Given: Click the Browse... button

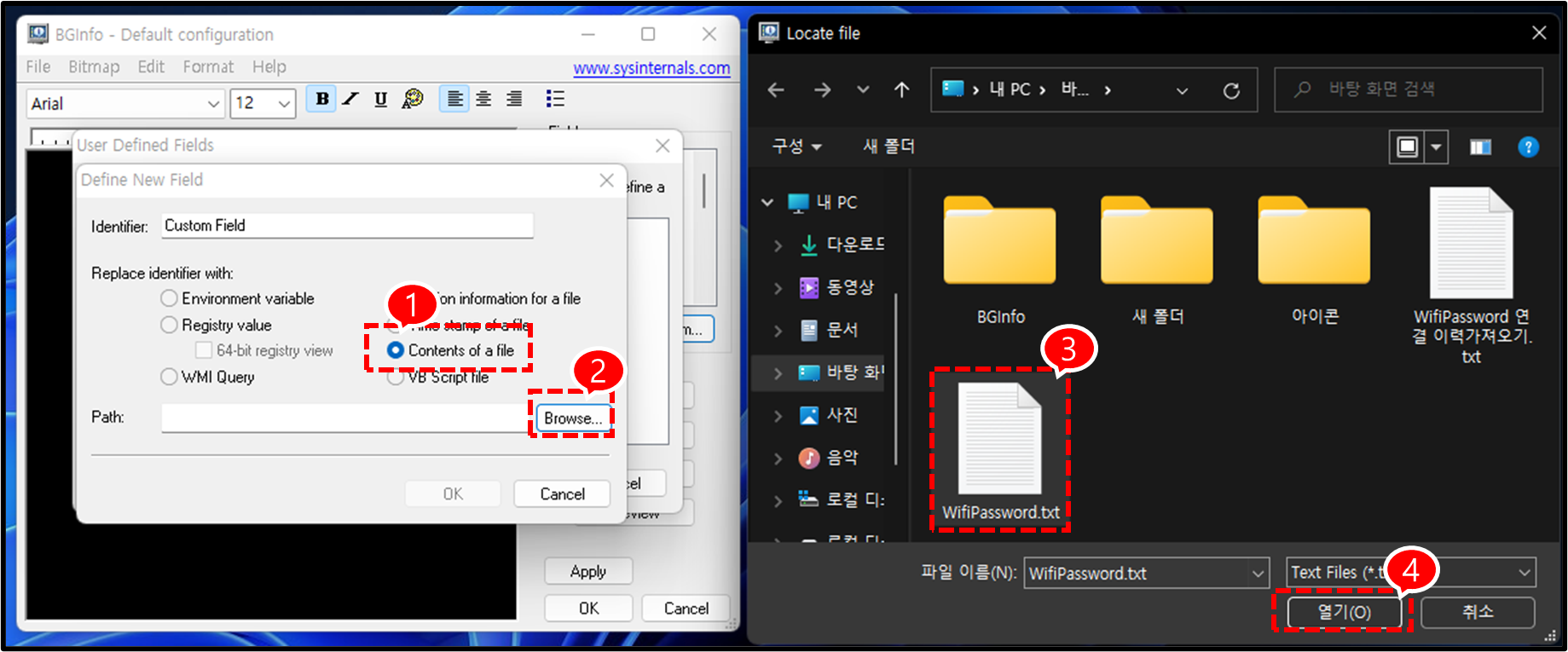Looking at the screenshot, I should 573,418.
